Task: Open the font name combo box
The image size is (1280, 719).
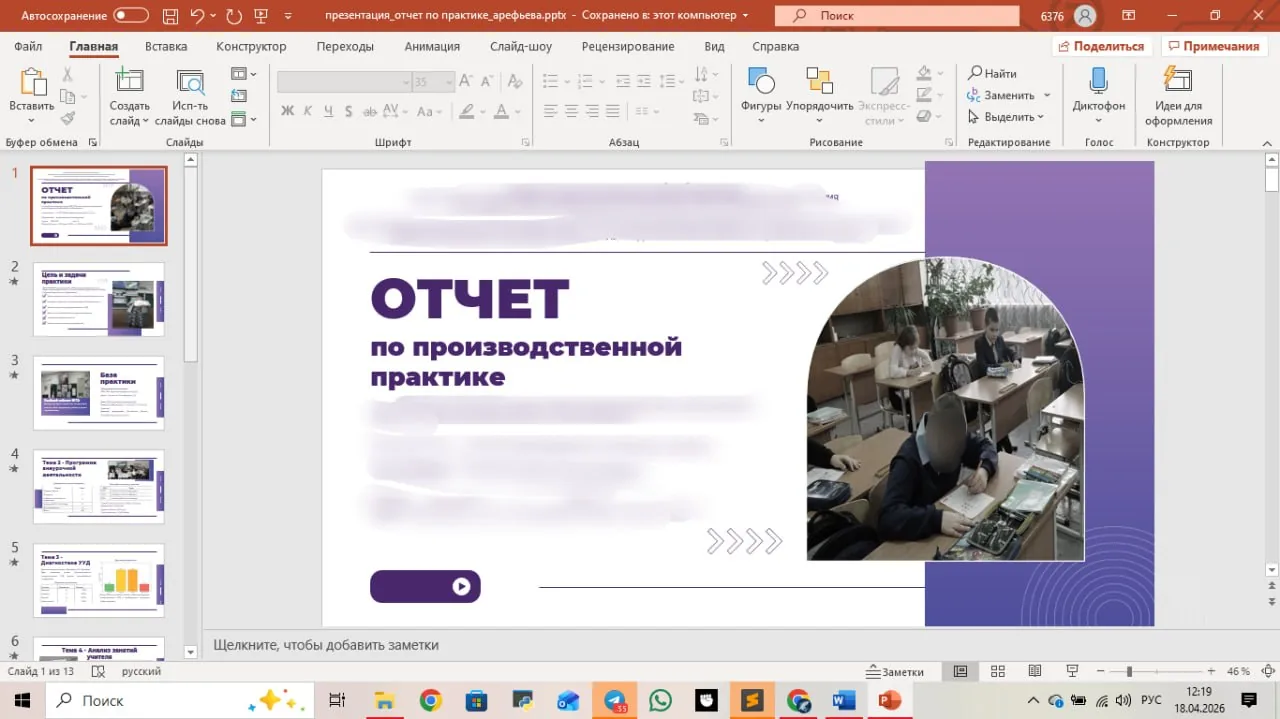Action: coord(344,82)
